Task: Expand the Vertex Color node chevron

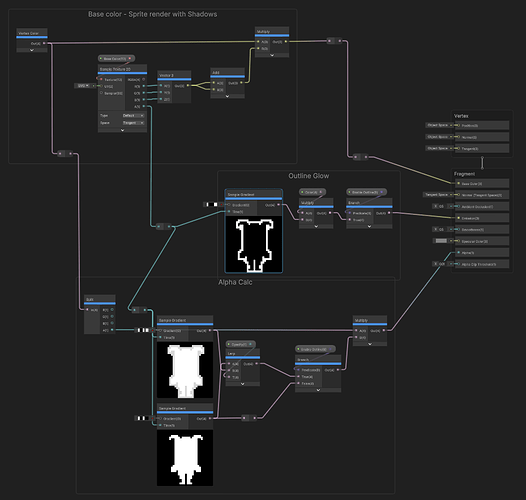Action: (x=32, y=50)
